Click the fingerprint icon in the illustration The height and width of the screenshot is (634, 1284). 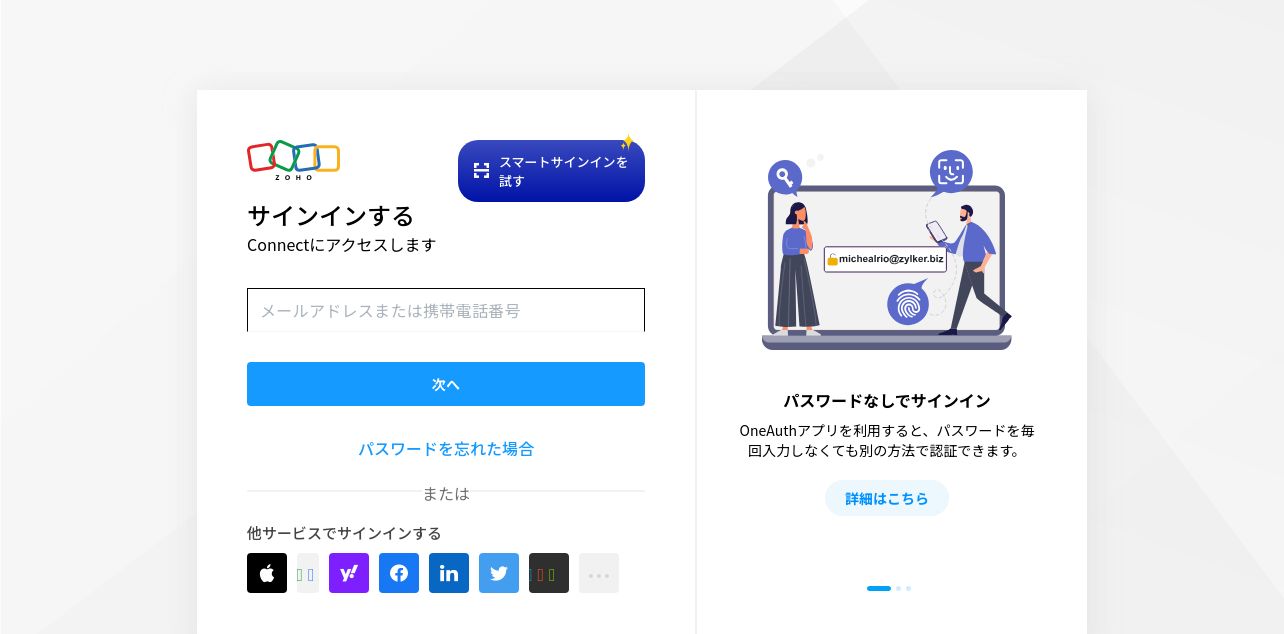pos(908,304)
